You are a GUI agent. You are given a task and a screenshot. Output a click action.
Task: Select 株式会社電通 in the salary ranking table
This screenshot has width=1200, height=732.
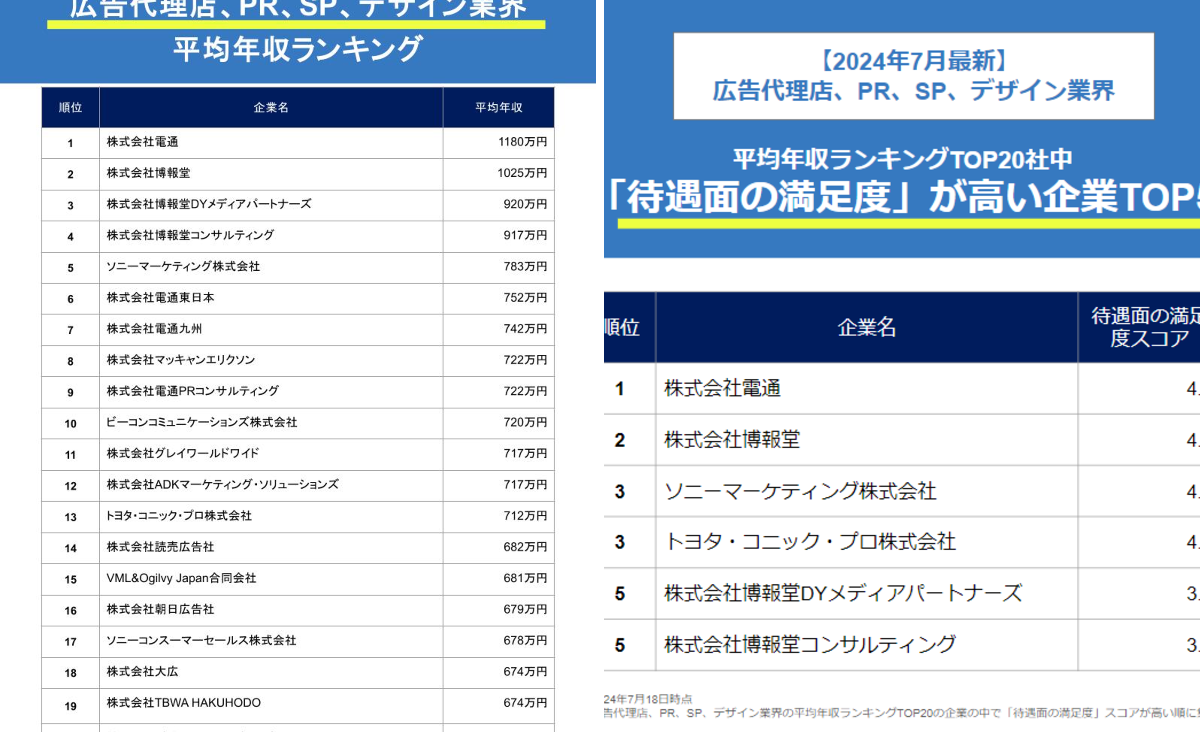(143, 142)
